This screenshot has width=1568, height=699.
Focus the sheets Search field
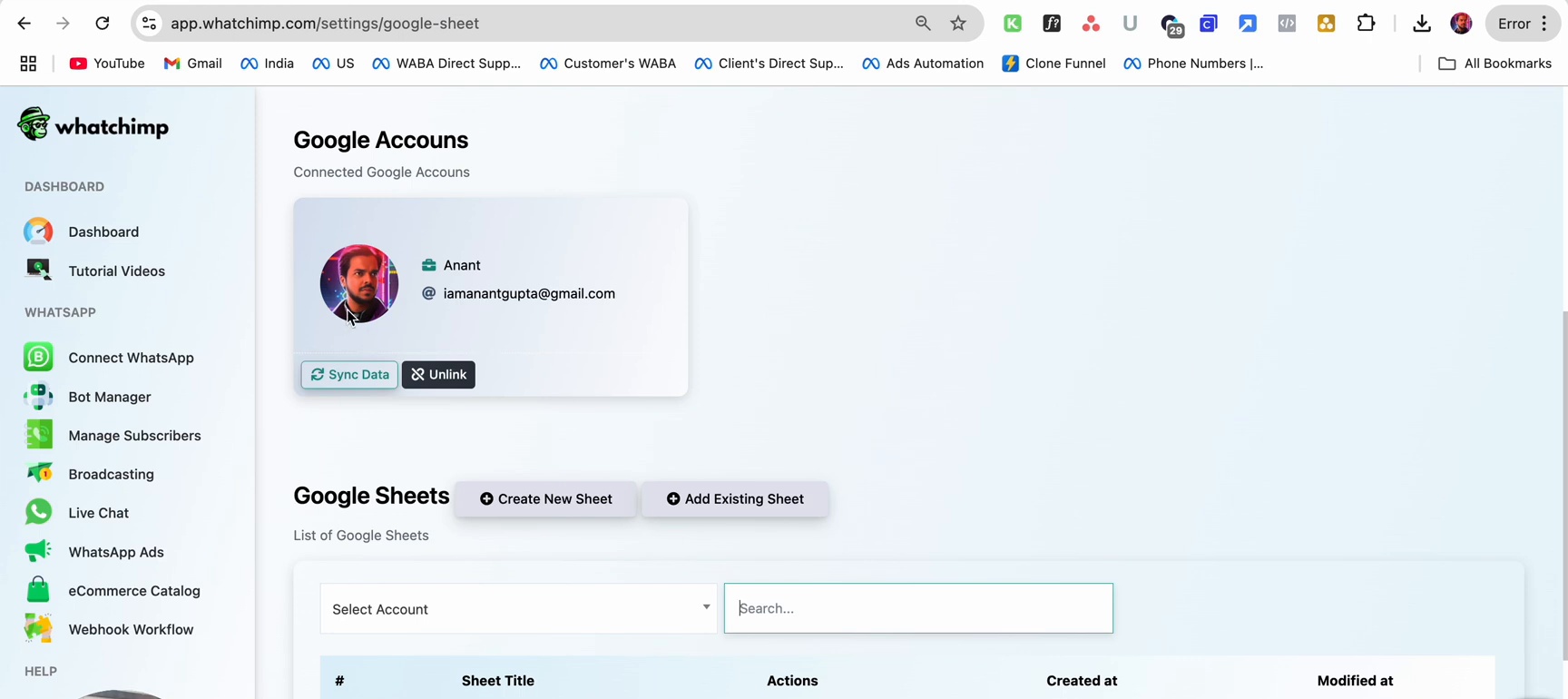click(918, 608)
